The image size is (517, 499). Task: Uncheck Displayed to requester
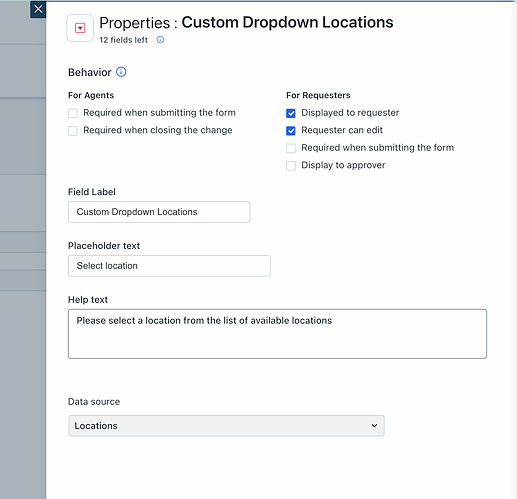tap(291, 113)
